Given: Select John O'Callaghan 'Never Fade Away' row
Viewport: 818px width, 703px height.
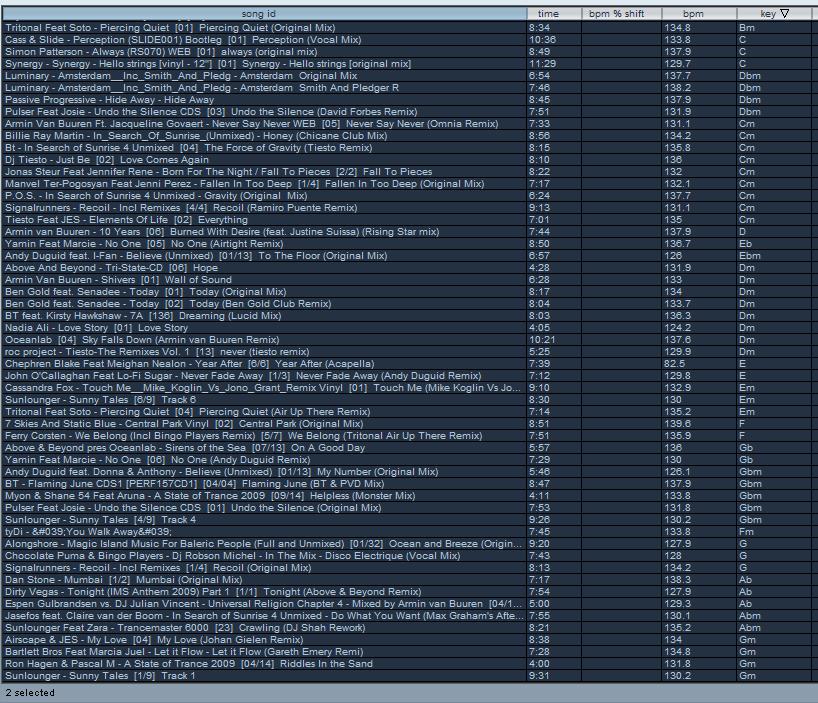Looking at the screenshot, I should pyautogui.click(x=407, y=375).
